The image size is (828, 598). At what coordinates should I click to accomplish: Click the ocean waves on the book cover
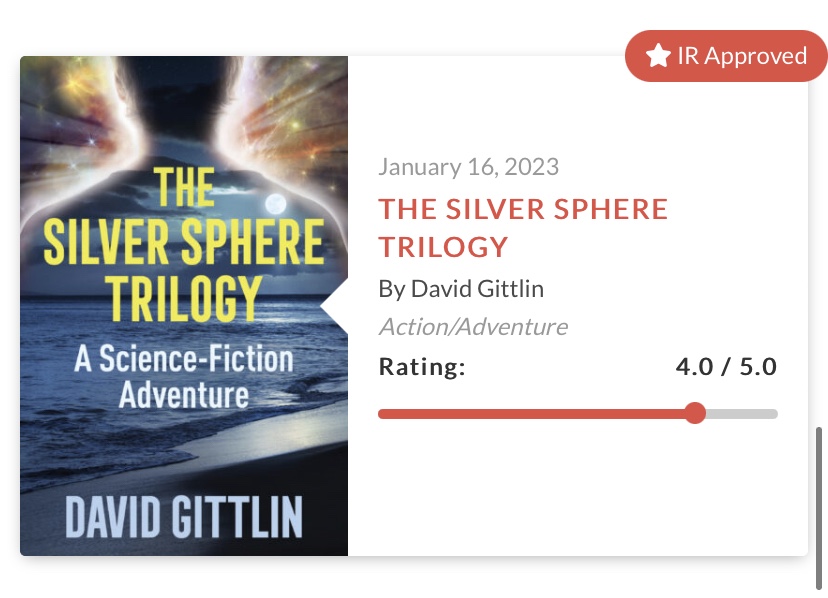(x=120, y=440)
